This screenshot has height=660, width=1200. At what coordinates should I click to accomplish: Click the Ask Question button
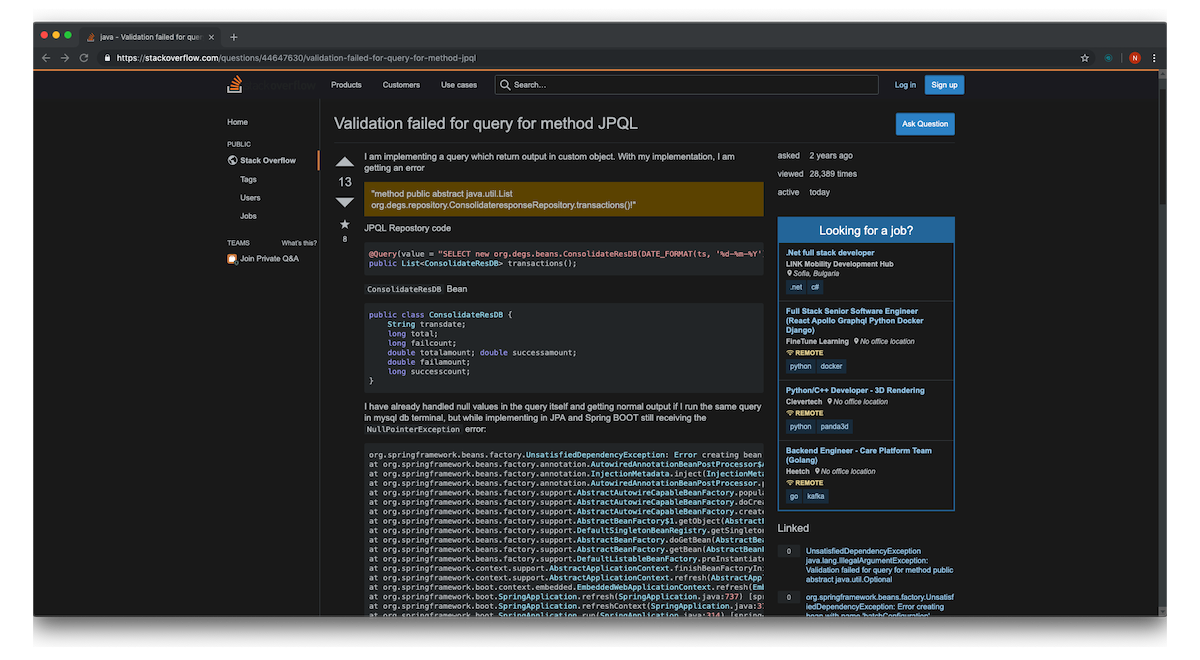click(925, 124)
